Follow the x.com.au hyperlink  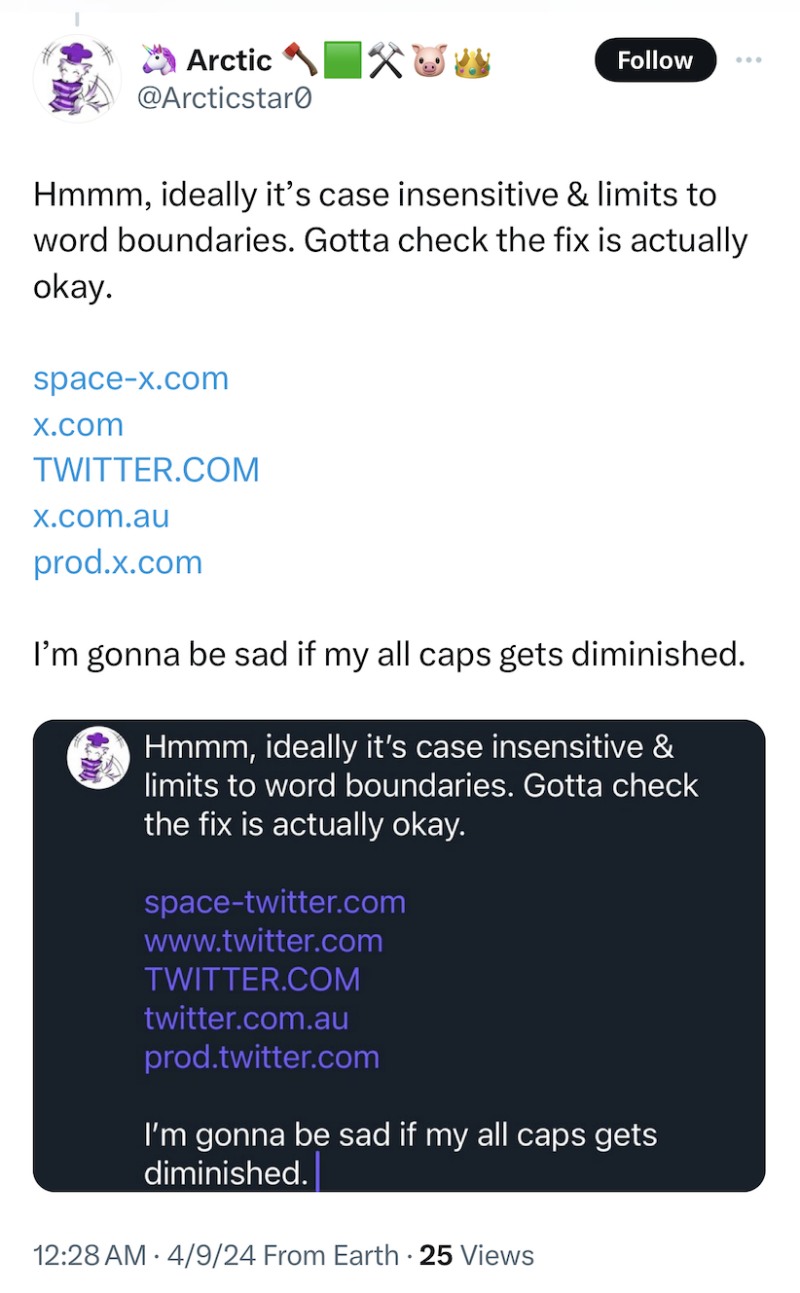point(101,516)
